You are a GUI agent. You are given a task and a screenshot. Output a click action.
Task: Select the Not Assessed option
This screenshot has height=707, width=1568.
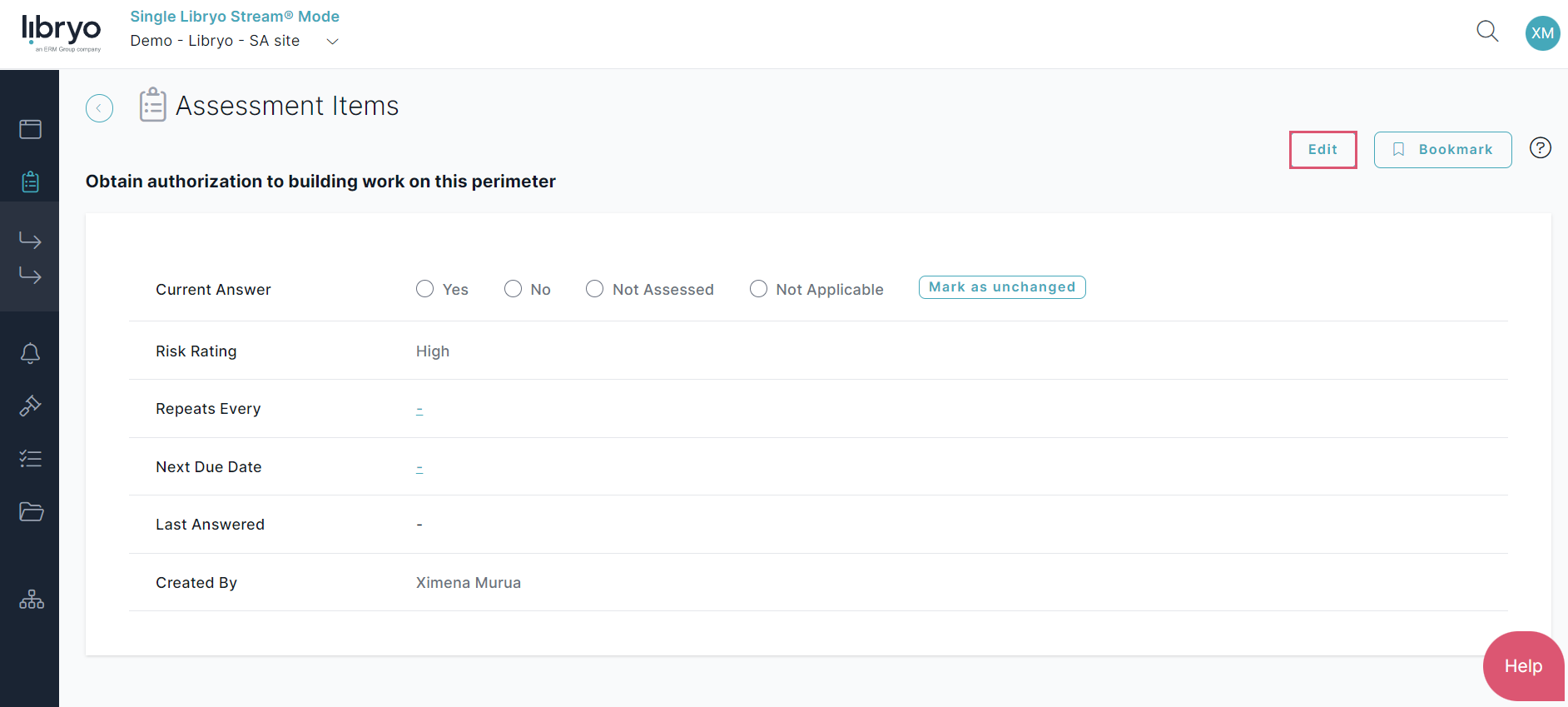click(594, 289)
